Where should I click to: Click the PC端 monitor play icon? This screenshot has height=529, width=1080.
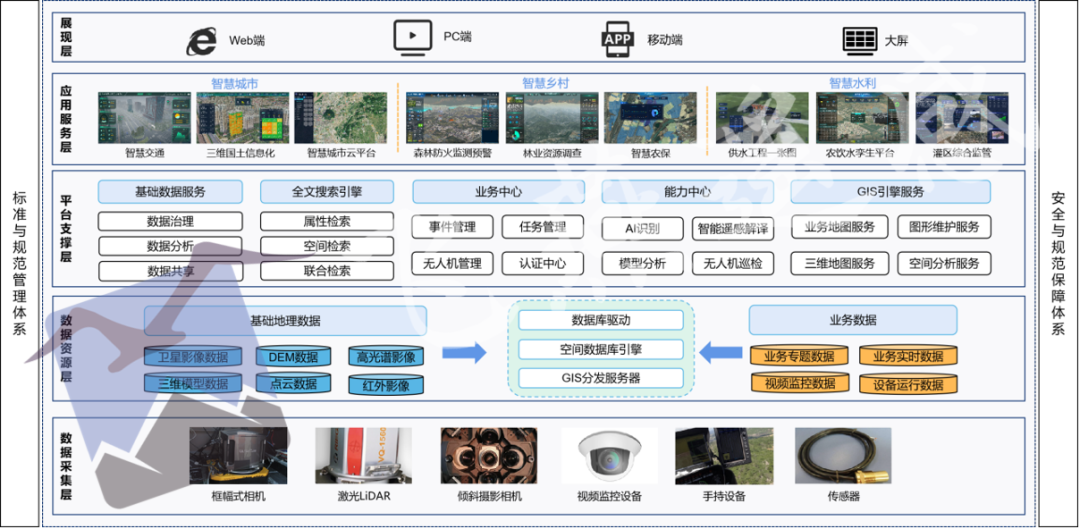411,37
